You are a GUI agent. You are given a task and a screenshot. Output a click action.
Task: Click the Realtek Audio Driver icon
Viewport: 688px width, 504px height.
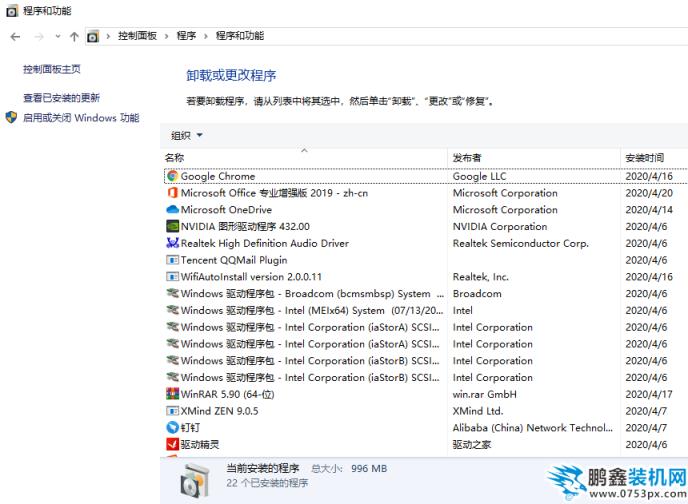pyautogui.click(x=172, y=243)
